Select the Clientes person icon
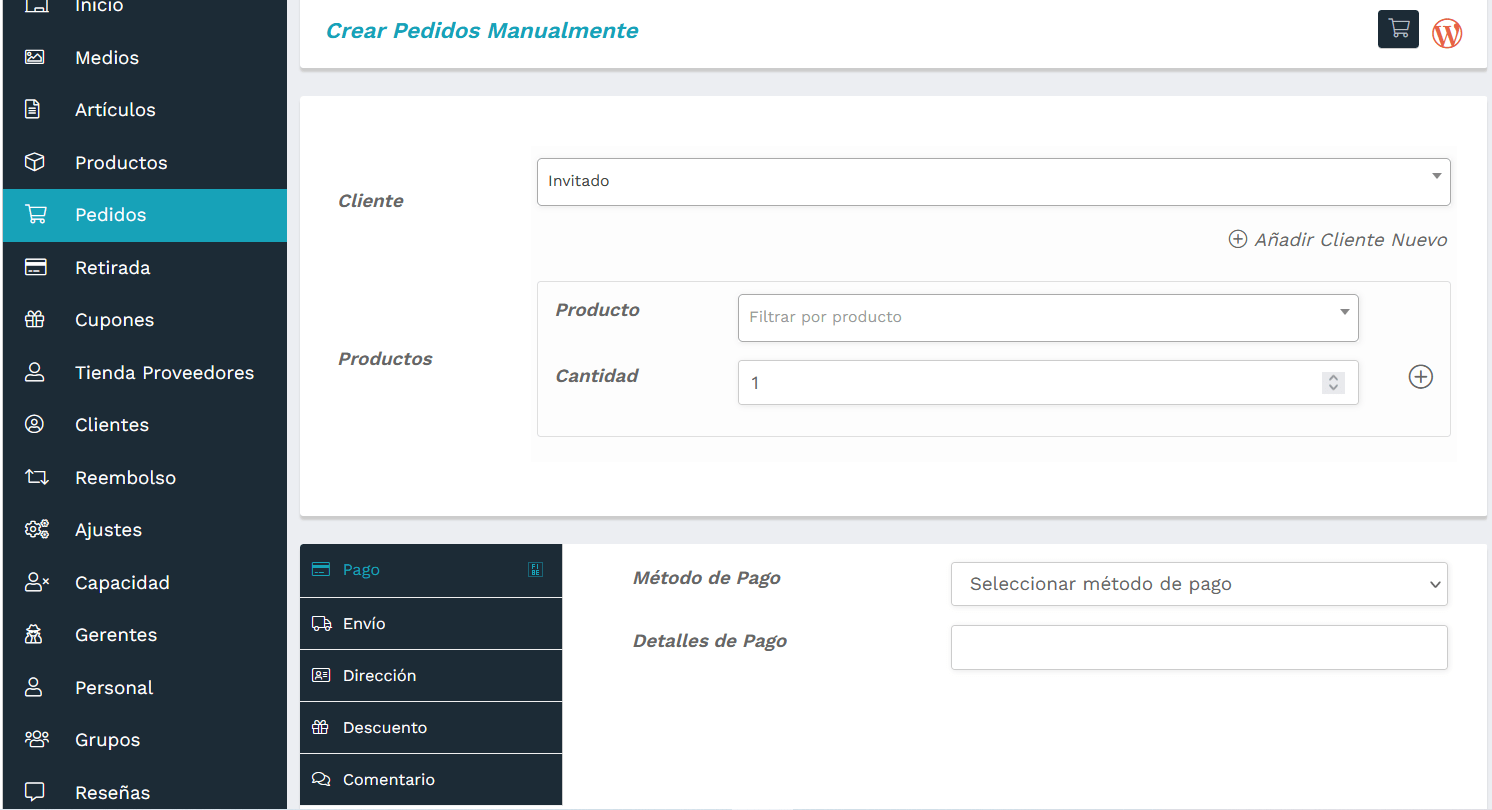Viewport: 1492px width, 810px height. 36,424
